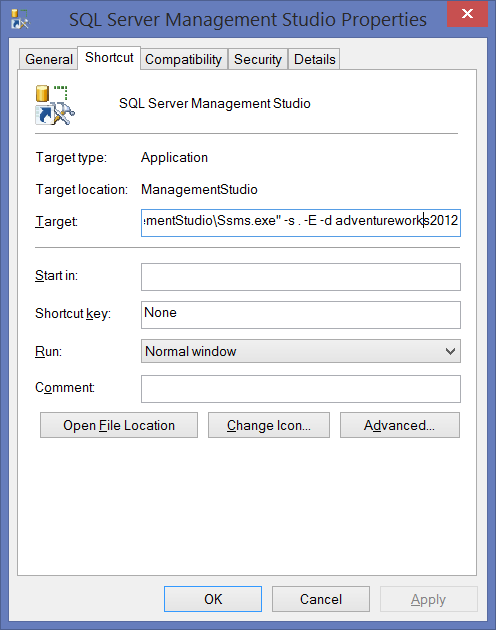Click the window title 'SQL Server Management Studio Properties'
The height and width of the screenshot is (630, 496).
tap(248, 19)
